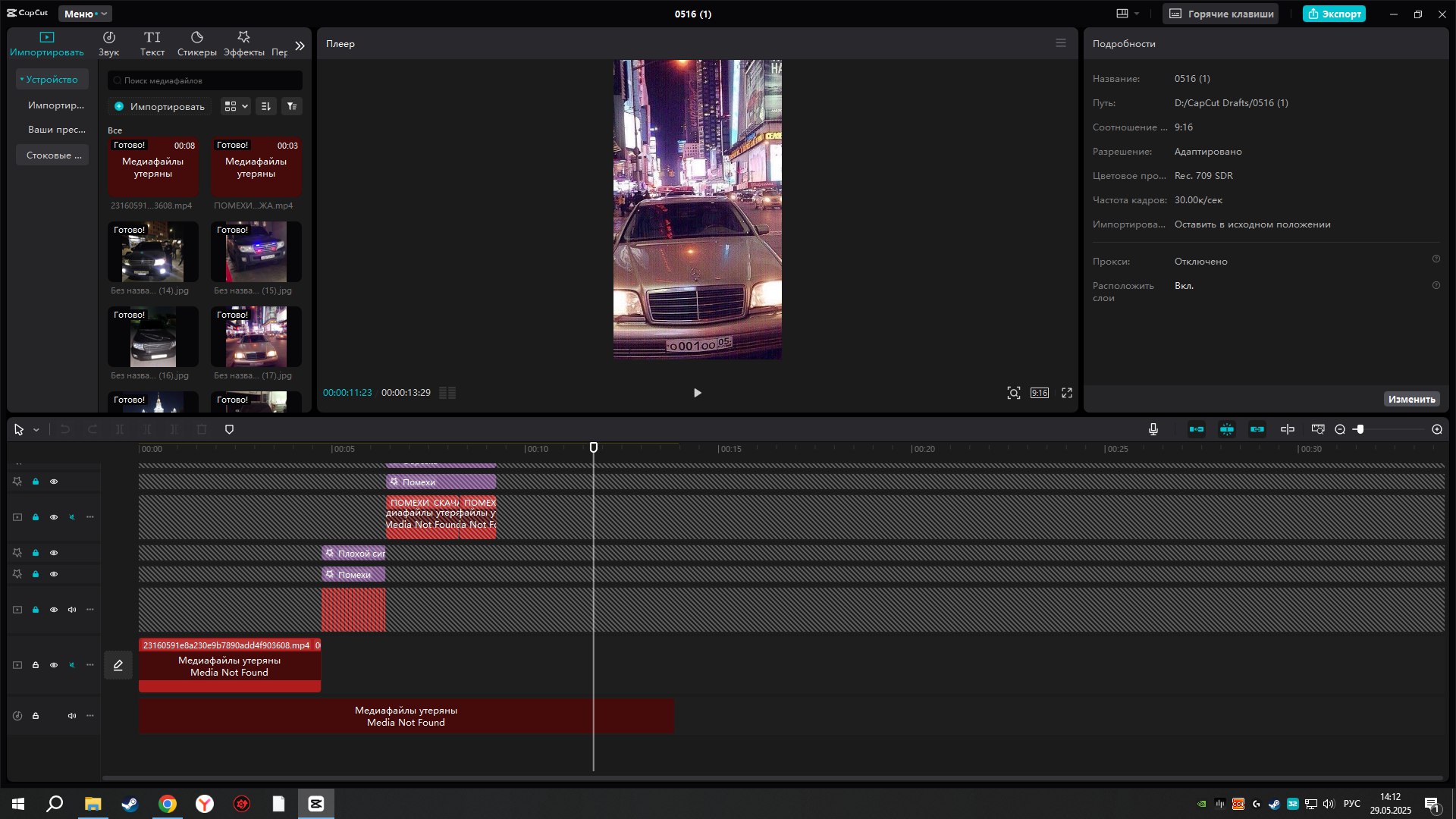
Task: Click the media search input field
Action: pos(206,80)
